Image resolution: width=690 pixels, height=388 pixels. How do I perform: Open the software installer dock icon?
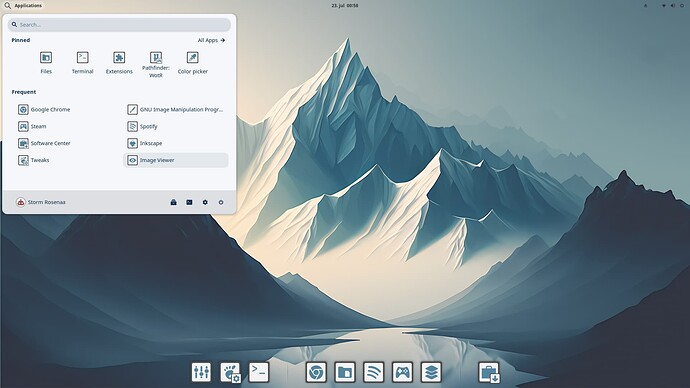(x=489, y=372)
